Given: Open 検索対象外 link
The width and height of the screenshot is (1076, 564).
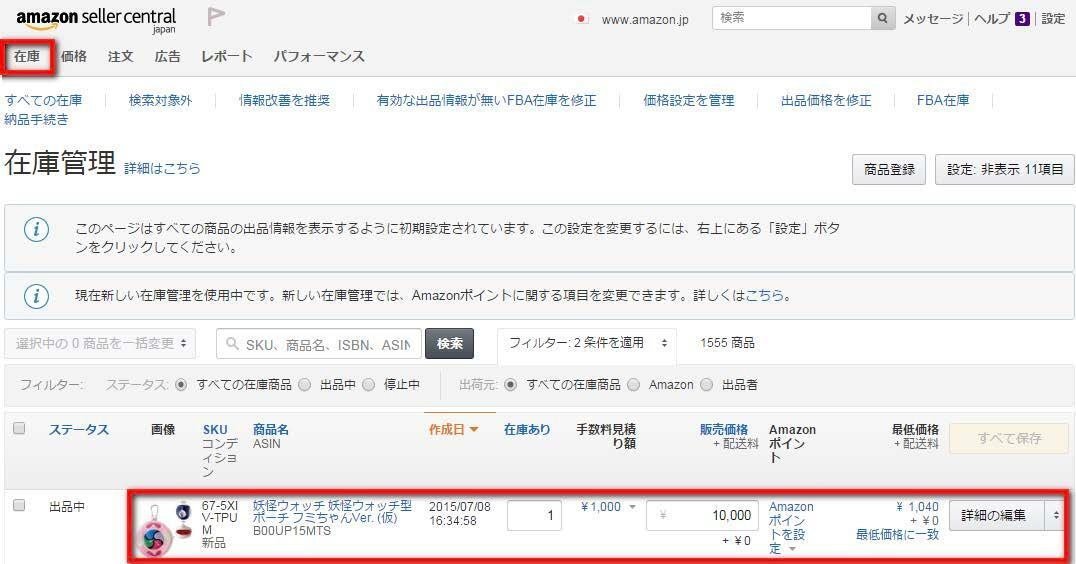Looking at the screenshot, I should (161, 100).
